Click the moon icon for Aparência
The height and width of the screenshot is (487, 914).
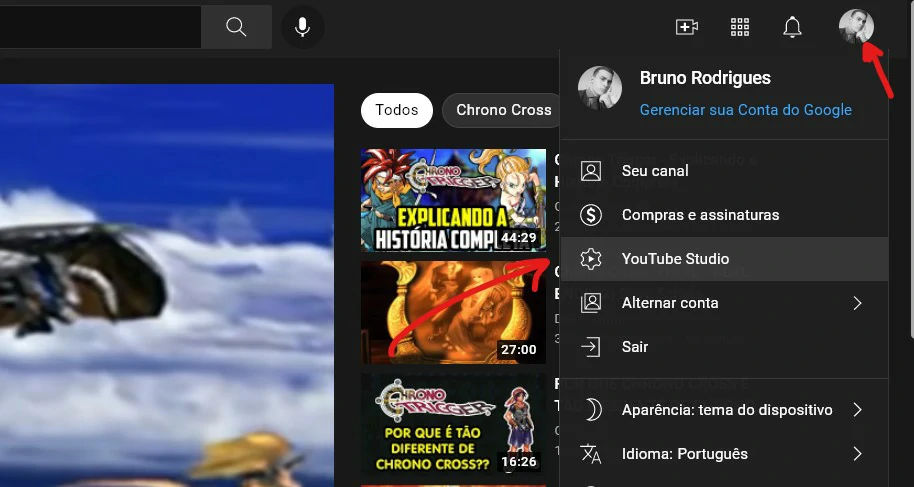[592, 410]
